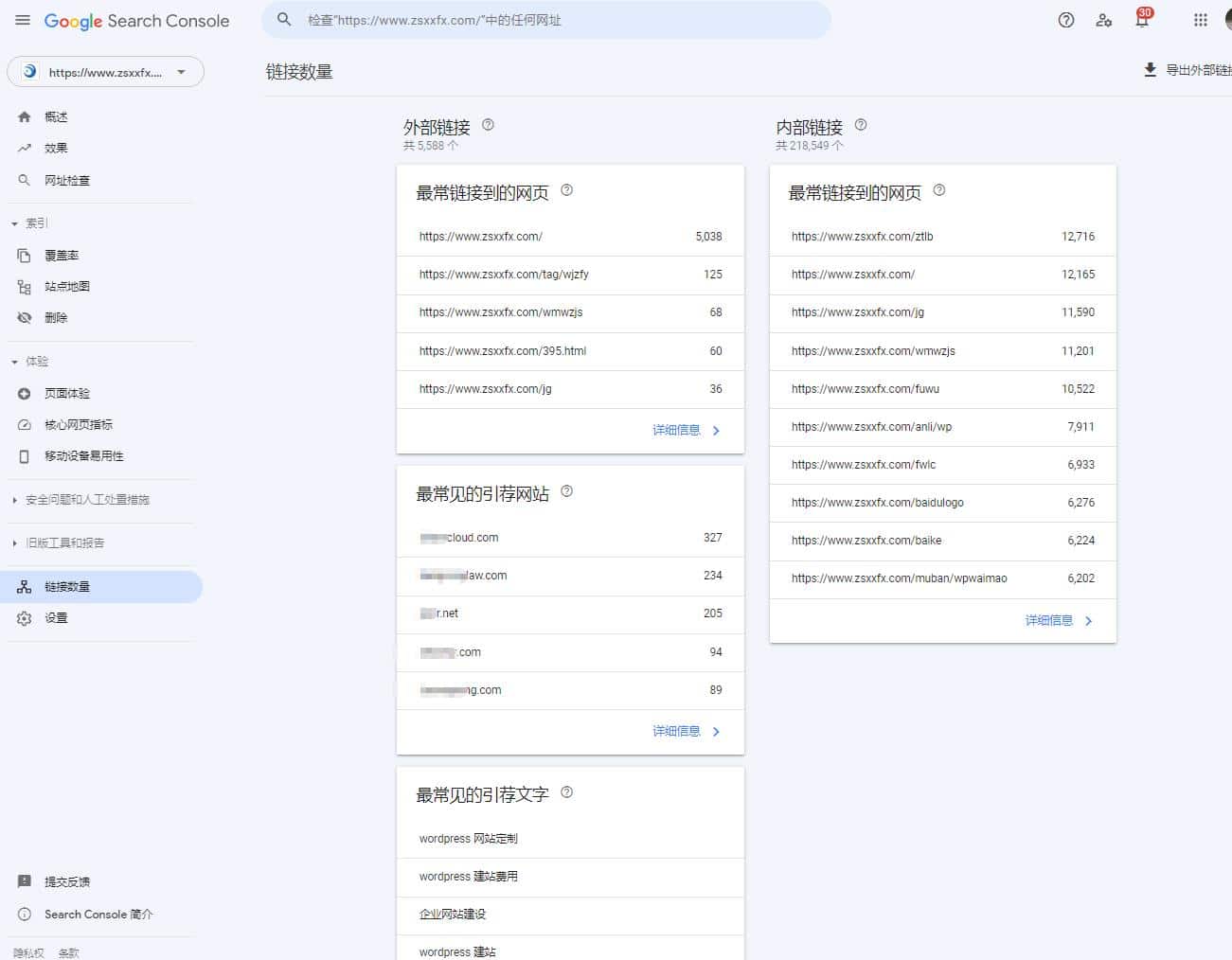The height and width of the screenshot is (960, 1232).
Task: Click the 链接数量 links icon in sidebar
Action: point(25,587)
